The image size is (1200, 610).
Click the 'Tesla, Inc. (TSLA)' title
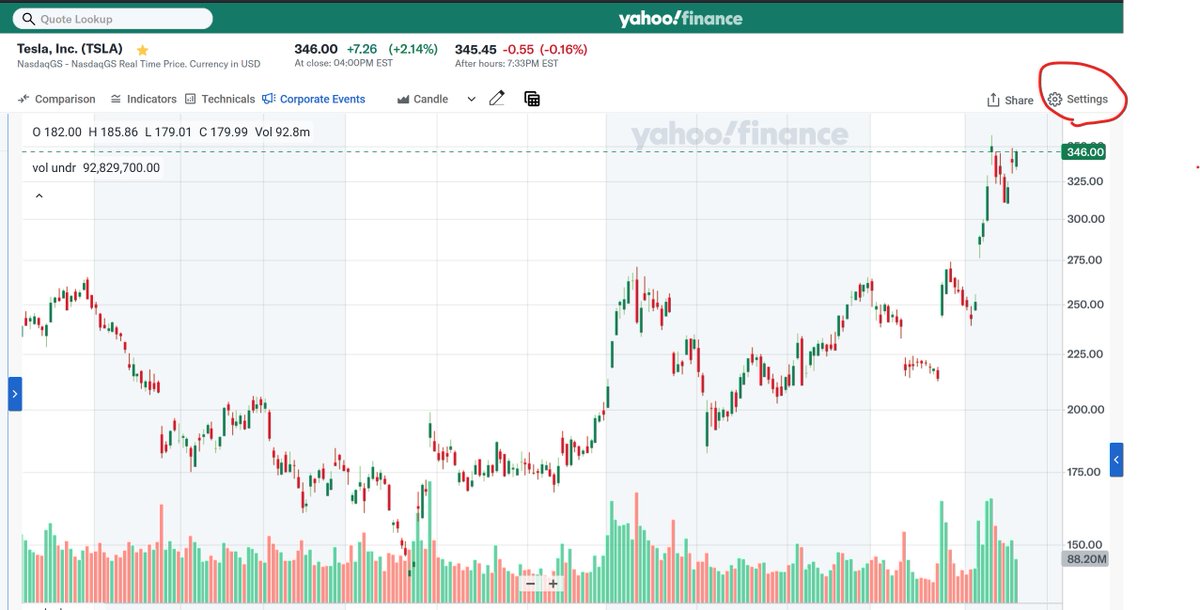coord(70,49)
